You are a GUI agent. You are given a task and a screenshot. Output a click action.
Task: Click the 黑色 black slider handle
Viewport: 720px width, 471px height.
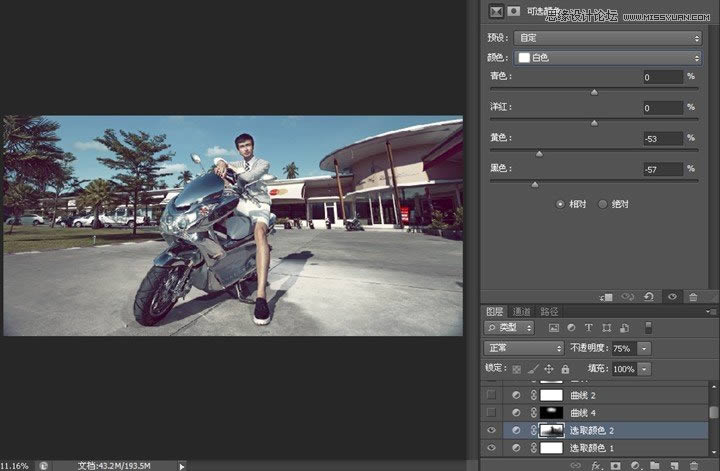(535, 185)
